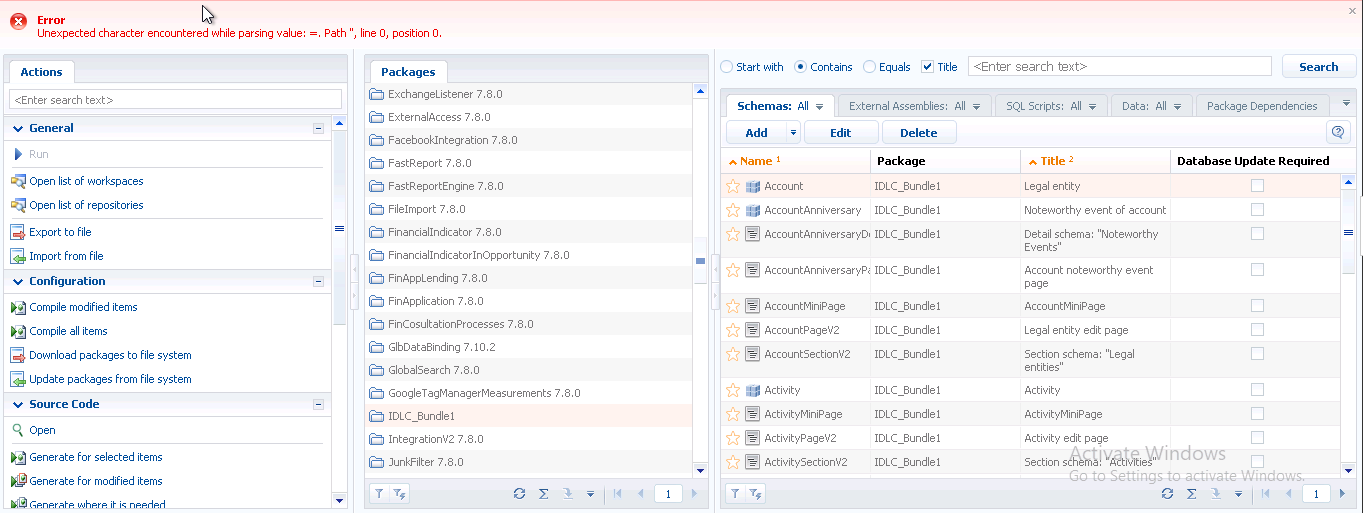Click the Delete button
Image resolution: width=1363 pixels, height=513 pixels.
(x=918, y=133)
